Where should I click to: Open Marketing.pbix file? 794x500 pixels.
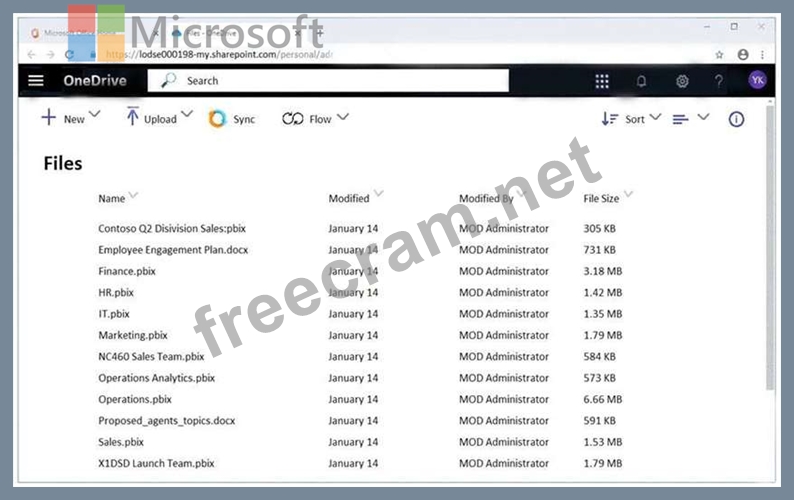pos(133,335)
